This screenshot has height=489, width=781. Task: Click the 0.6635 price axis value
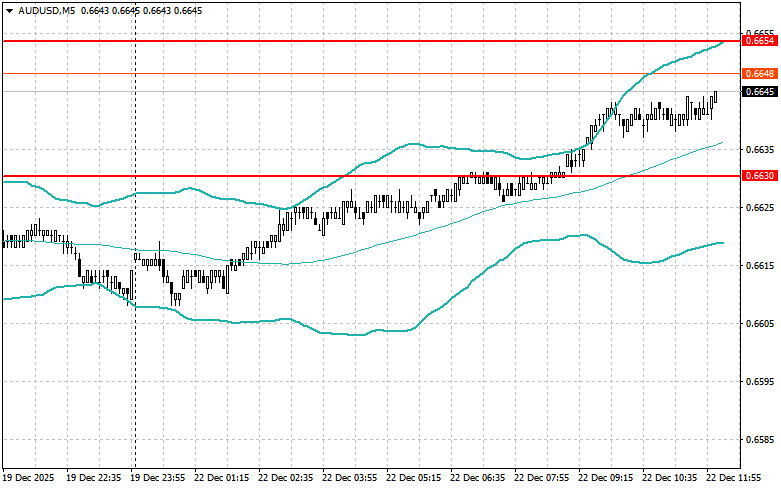tap(760, 149)
